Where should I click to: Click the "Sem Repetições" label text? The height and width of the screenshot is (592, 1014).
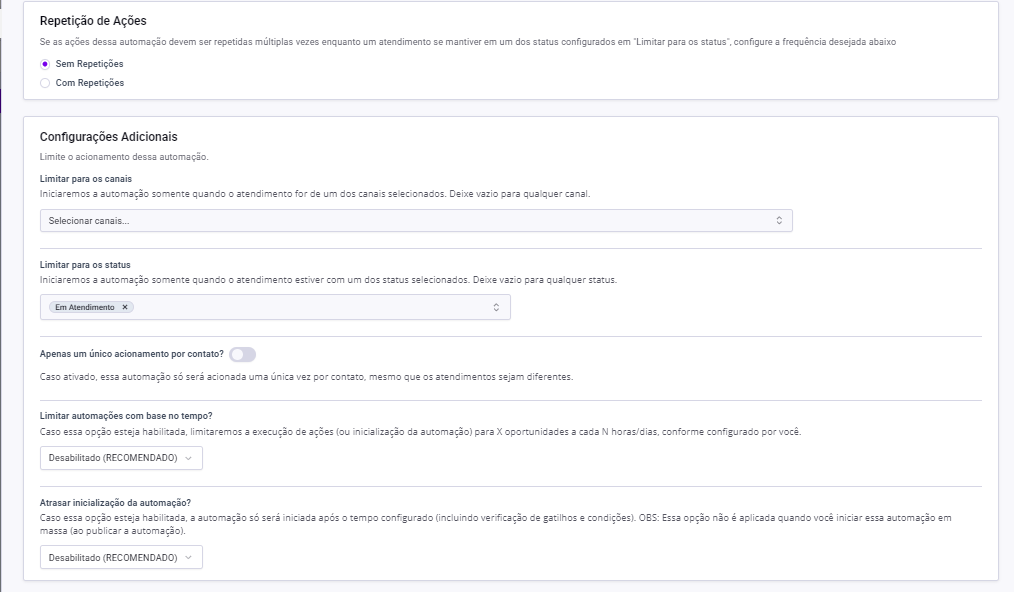pos(89,64)
